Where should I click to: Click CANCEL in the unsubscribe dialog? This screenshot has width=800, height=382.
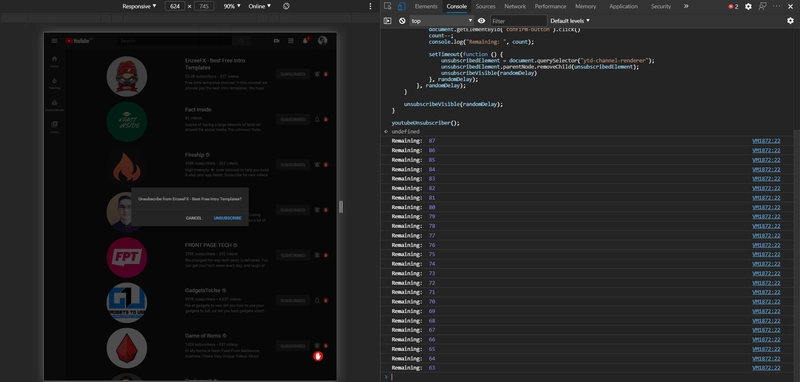click(194, 218)
